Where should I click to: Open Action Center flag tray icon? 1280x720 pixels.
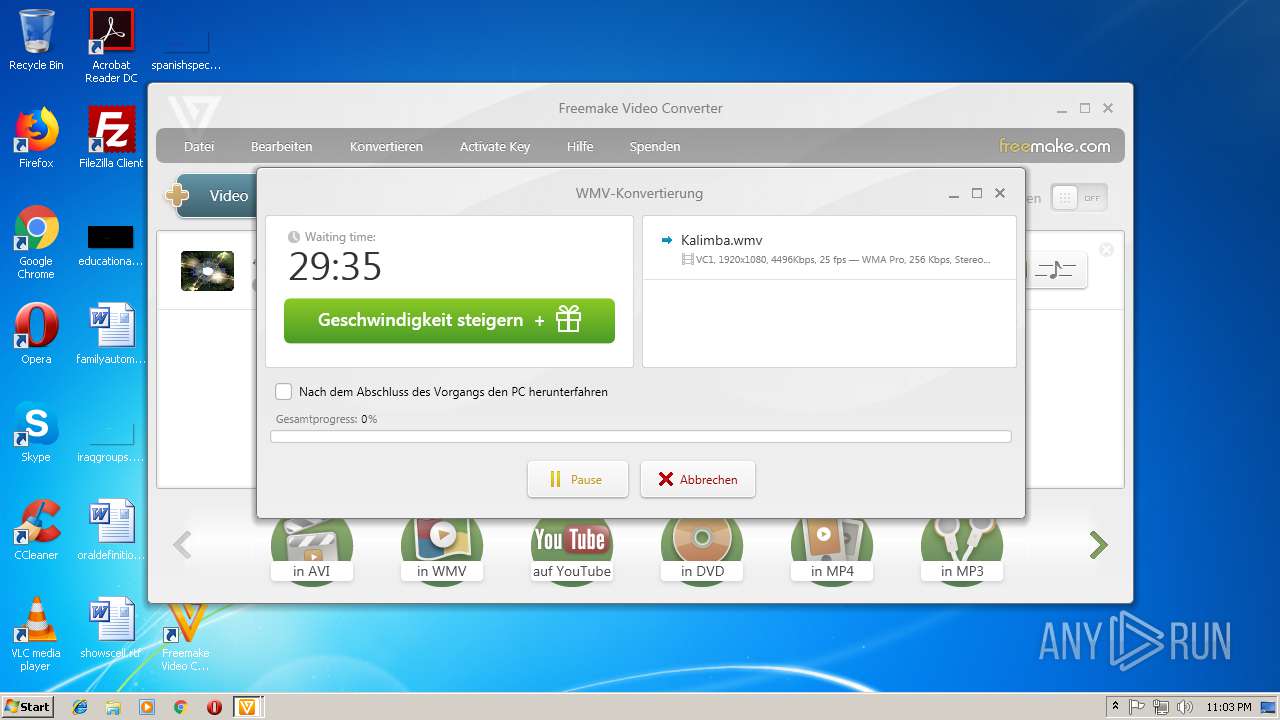pyautogui.click(x=1137, y=707)
